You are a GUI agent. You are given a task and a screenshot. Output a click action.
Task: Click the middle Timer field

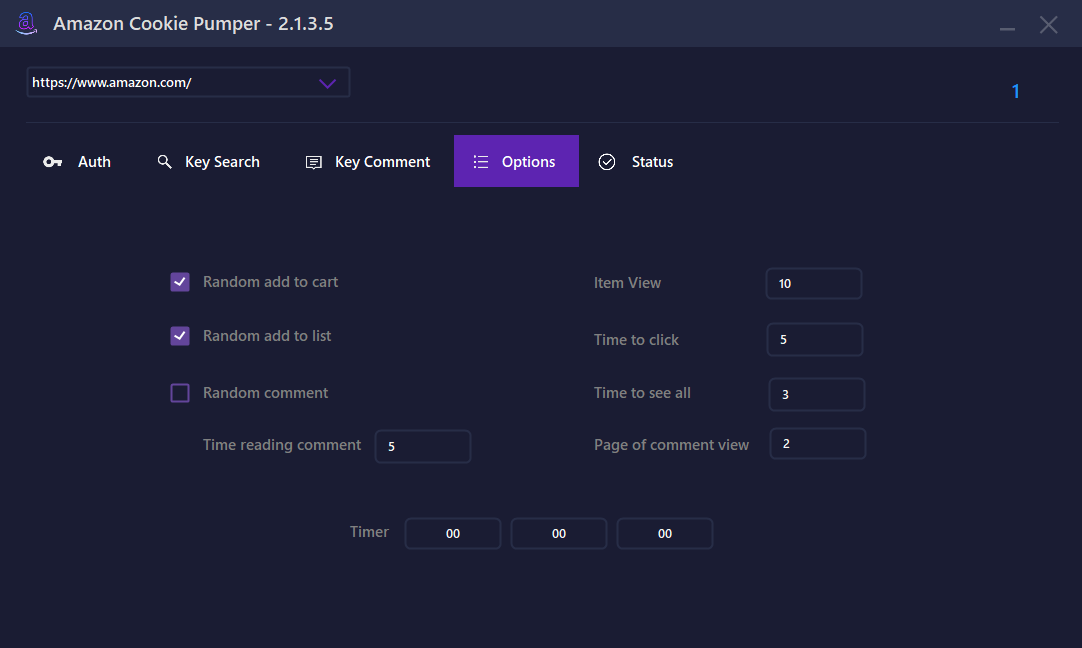point(559,533)
